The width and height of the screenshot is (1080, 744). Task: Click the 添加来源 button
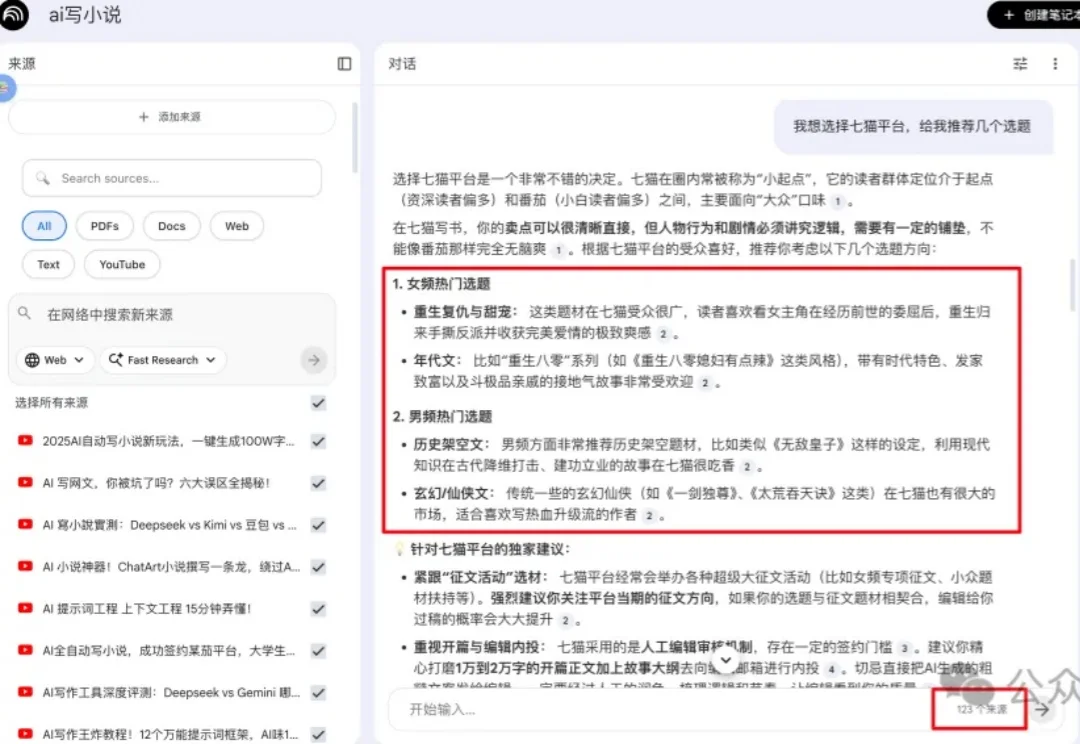point(171,116)
